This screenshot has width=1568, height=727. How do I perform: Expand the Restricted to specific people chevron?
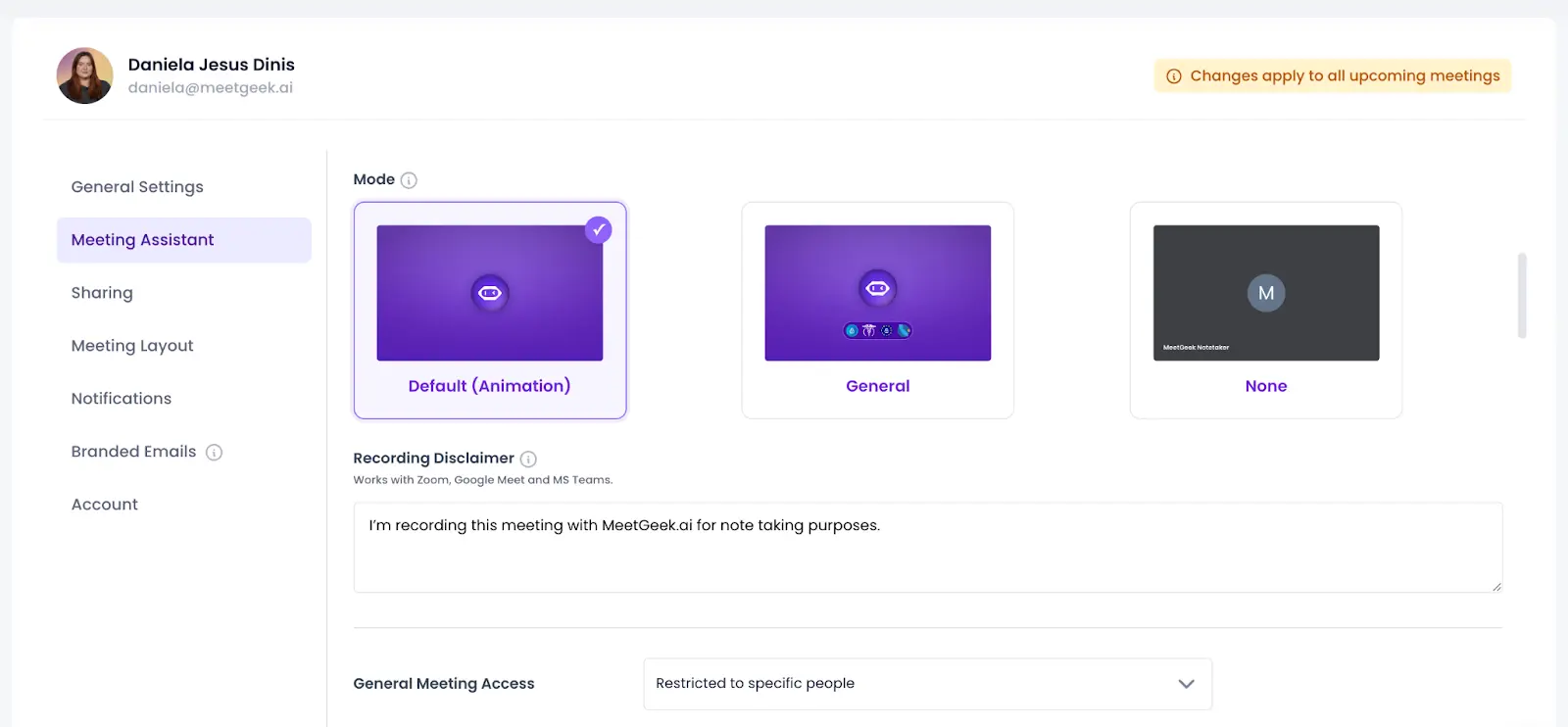pyautogui.click(x=1187, y=684)
